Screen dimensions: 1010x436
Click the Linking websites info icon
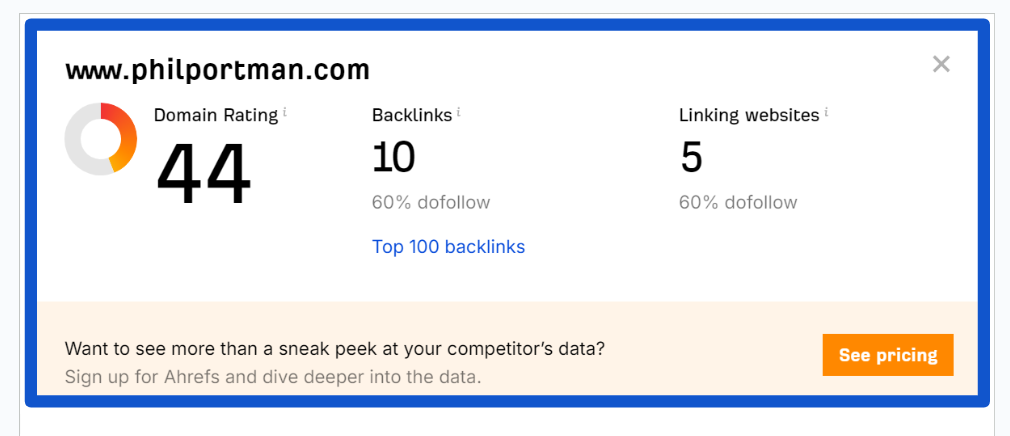(x=827, y=112)
